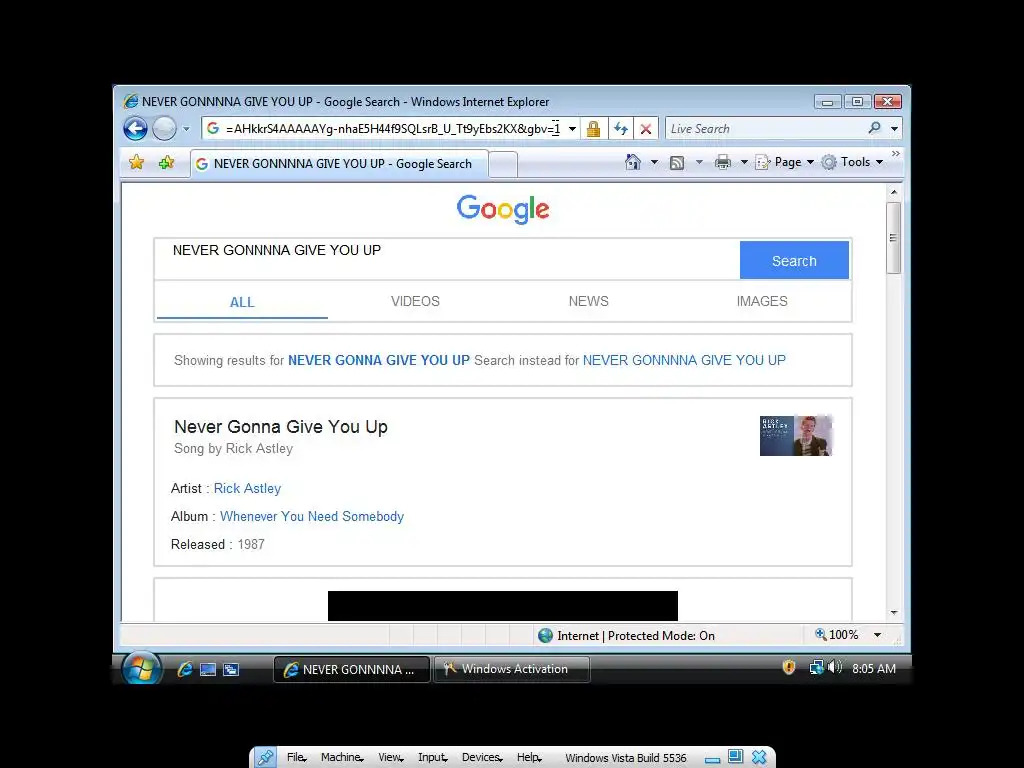Screen dimensions: 1024x768
Task: Open the VM Machine menu
Action: pos(342,758)
